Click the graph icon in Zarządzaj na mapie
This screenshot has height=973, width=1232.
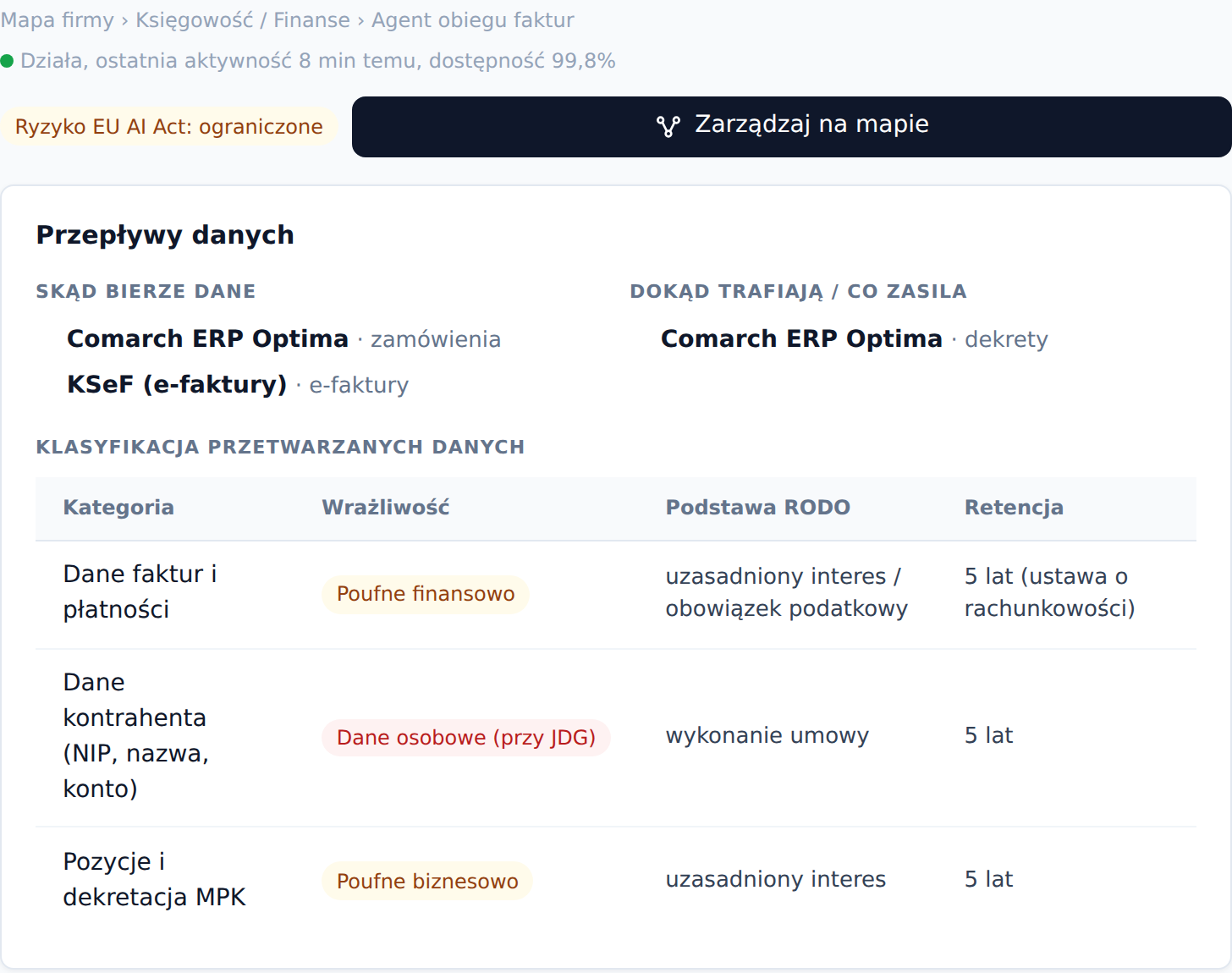tap(668, 126)
